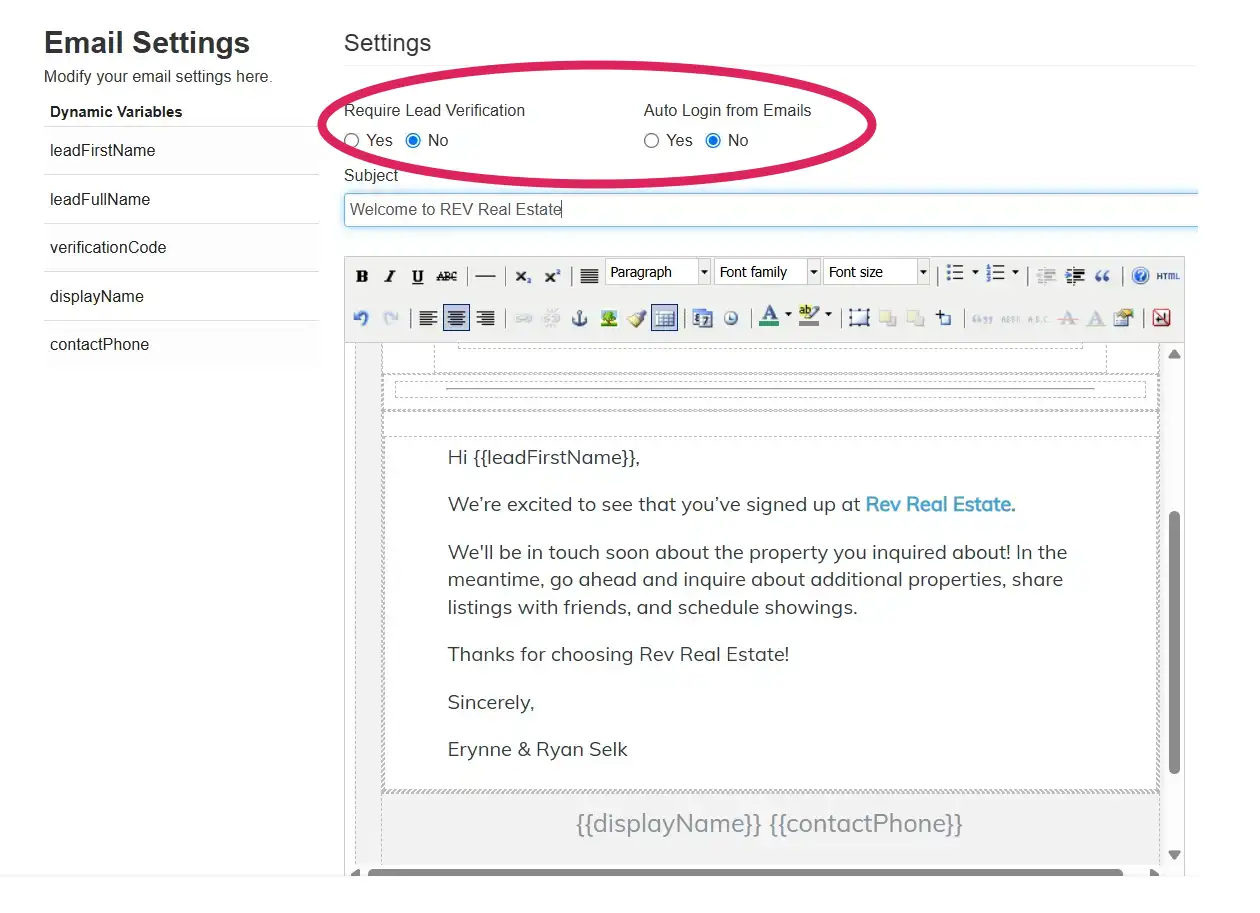Screen dimensions: 1260x913
Task: Apply subscript formatting
Action: (523, 276)
